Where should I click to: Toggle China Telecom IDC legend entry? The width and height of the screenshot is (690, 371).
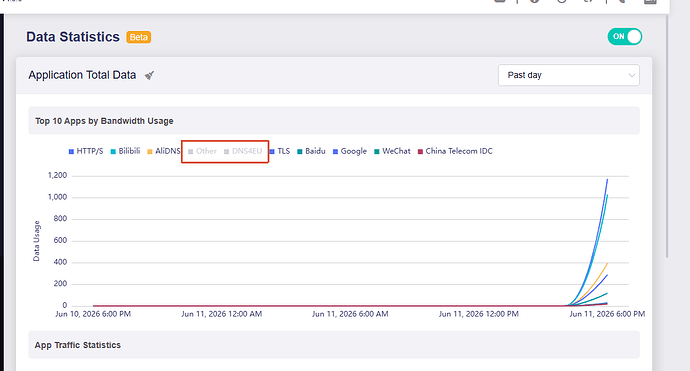click(x=455, y=151)
